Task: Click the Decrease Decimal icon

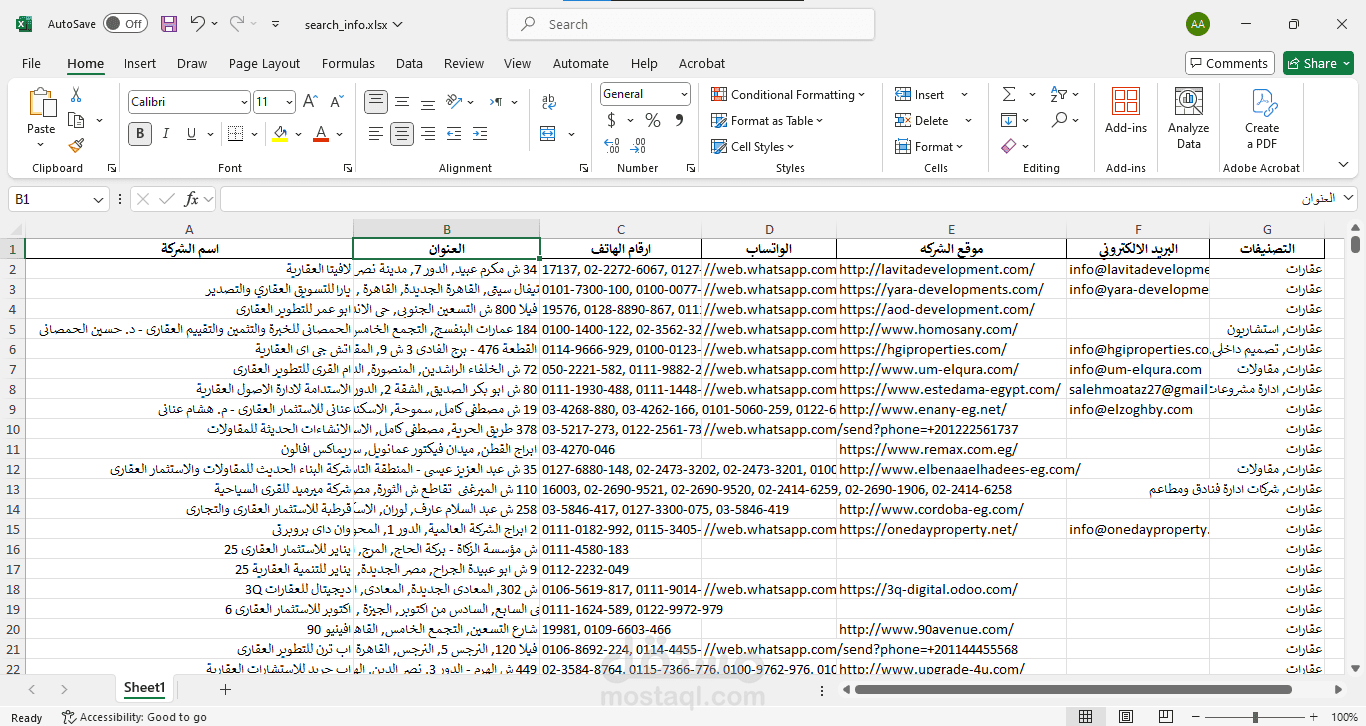Action: 638,146
